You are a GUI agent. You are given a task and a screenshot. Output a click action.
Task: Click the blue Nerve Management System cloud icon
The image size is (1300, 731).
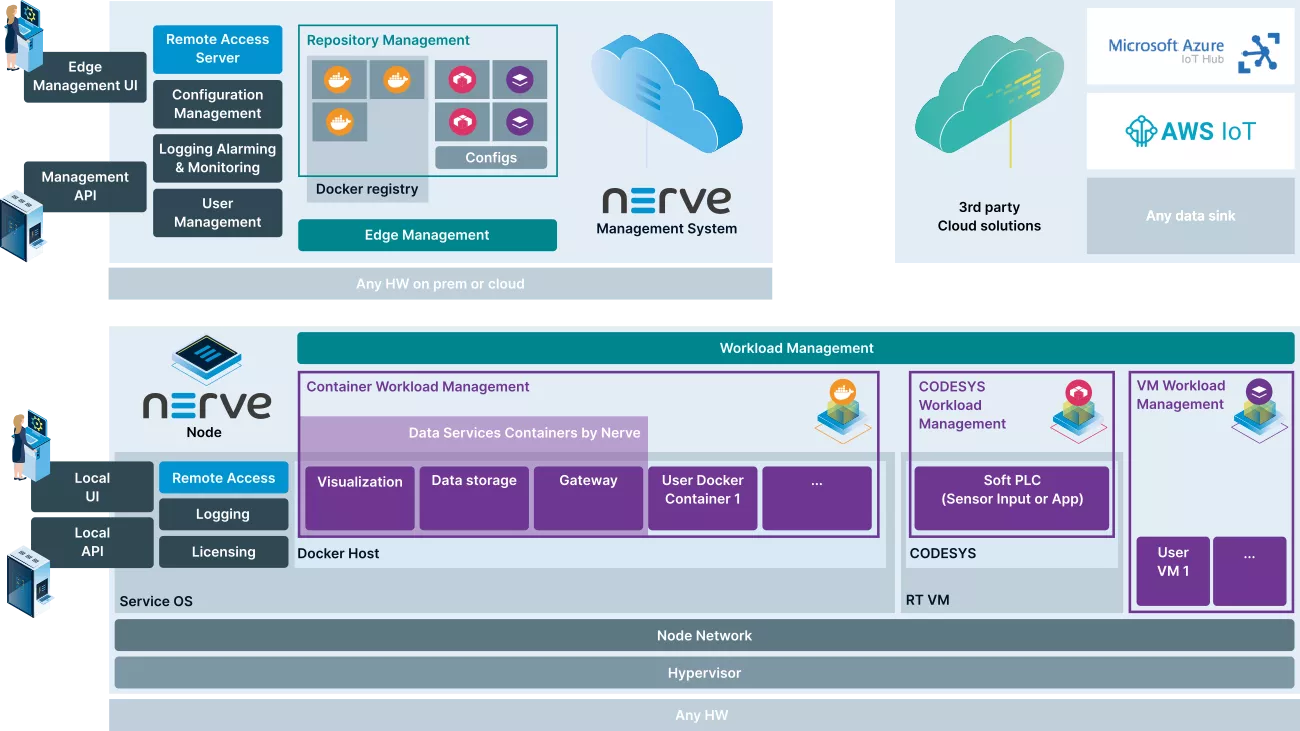pyautogui.click(x=666, y=92)
